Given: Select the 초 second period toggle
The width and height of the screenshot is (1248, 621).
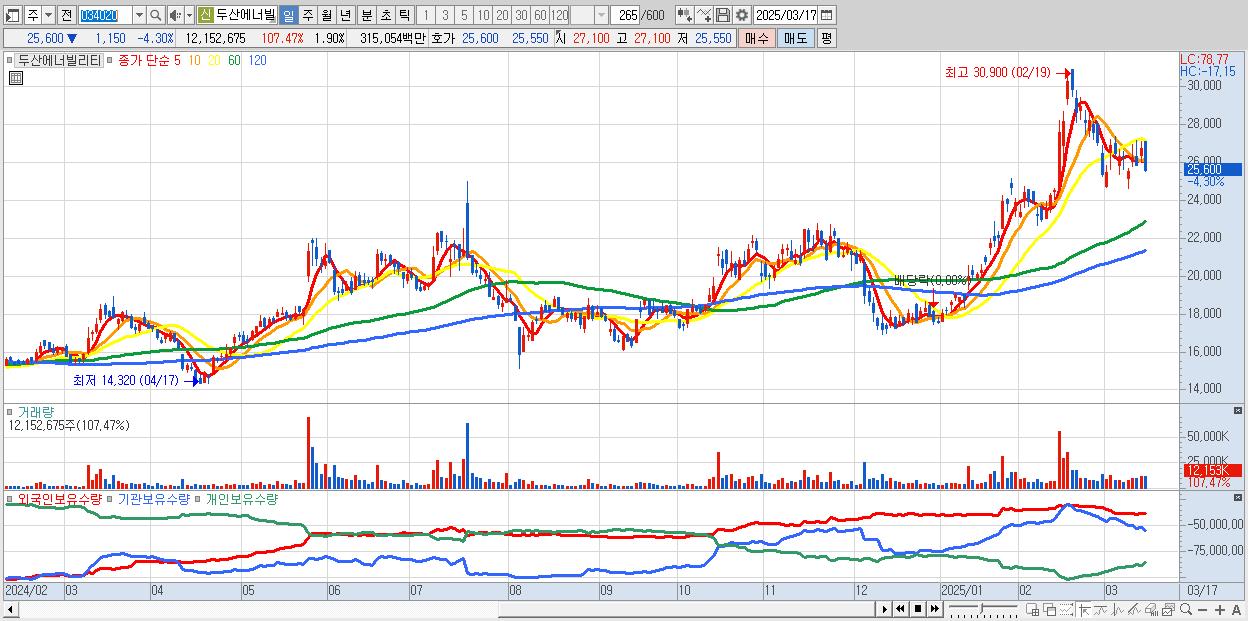Looking at the screenshot, I should point(386,15).
